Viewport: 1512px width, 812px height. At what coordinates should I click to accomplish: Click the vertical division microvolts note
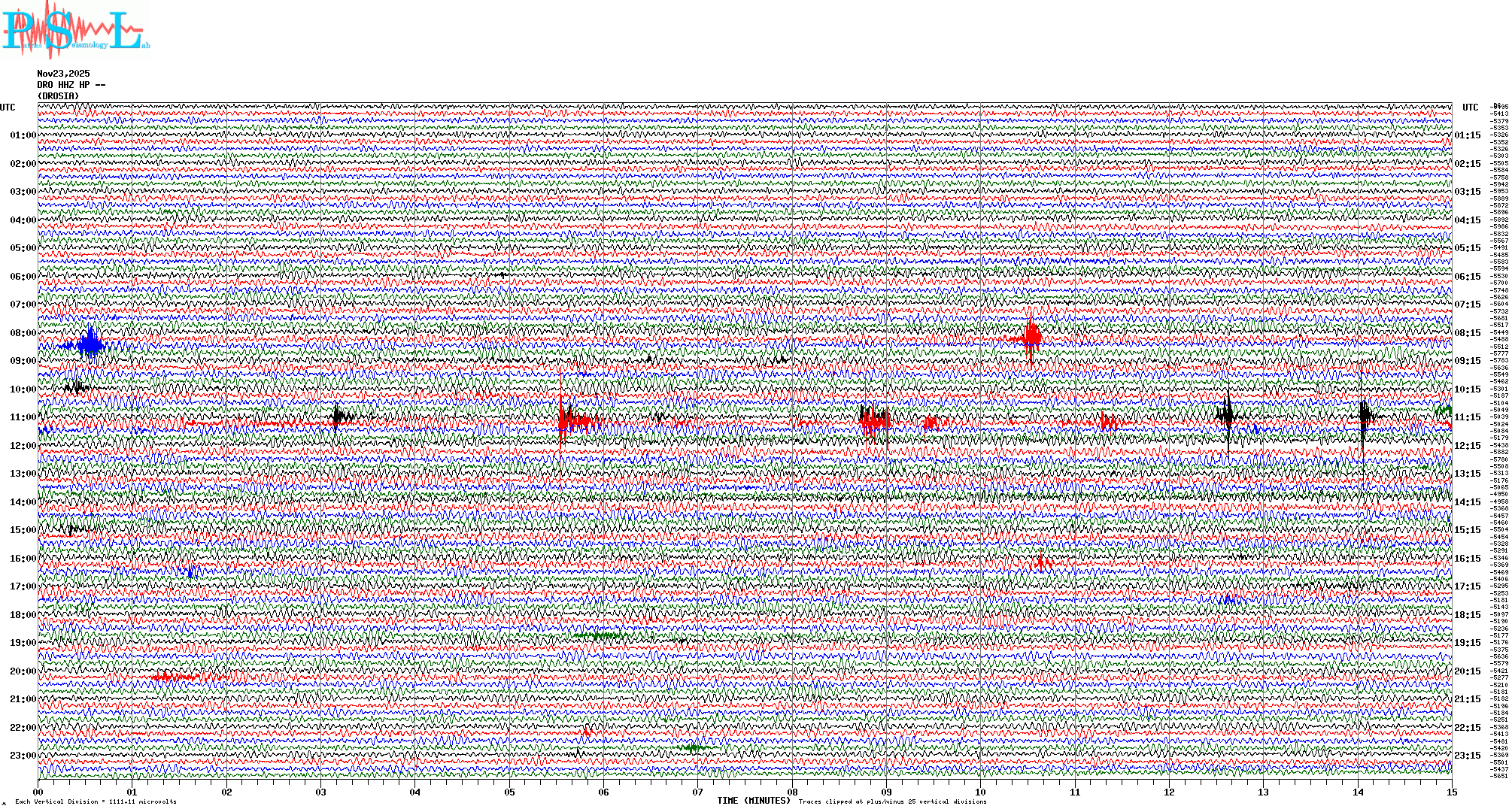(96, 801)
